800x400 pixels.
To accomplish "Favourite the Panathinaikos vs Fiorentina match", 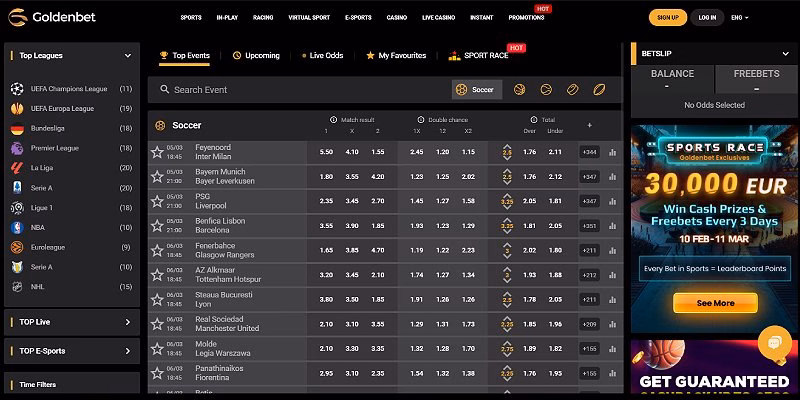I will tap(157, 373).
